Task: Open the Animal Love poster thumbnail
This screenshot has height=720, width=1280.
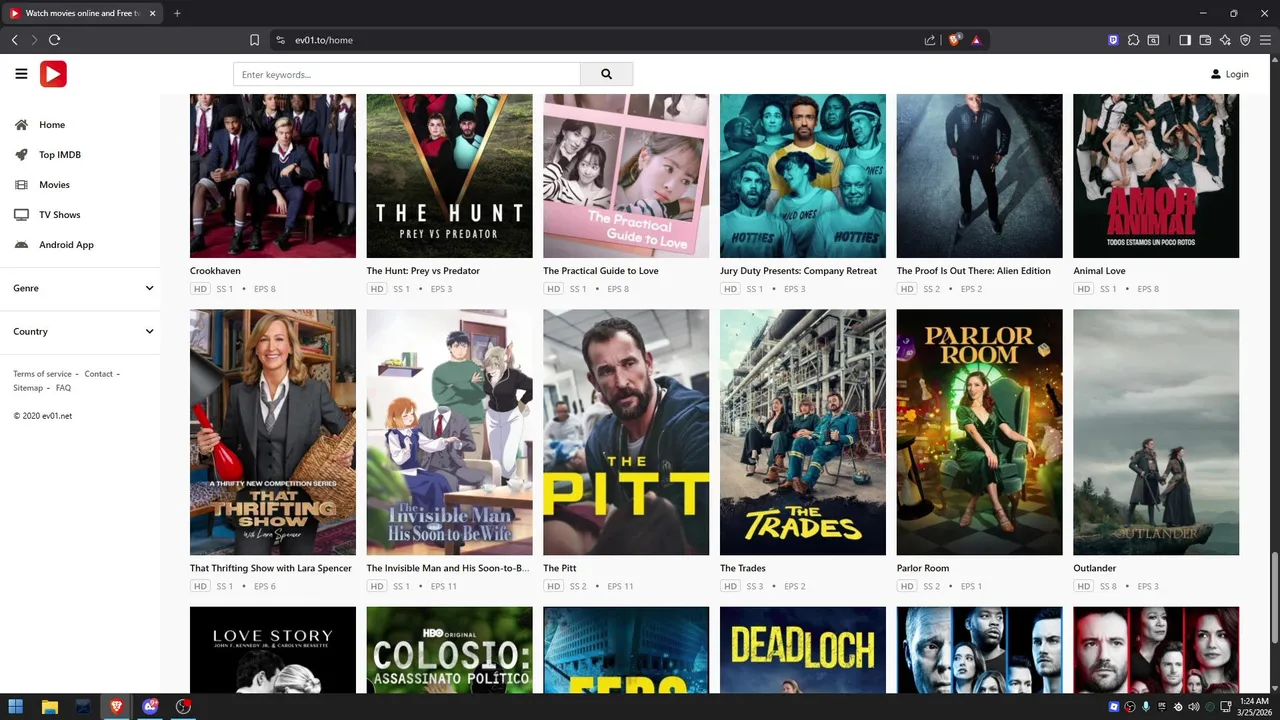Action: (x=1156, y=176)
